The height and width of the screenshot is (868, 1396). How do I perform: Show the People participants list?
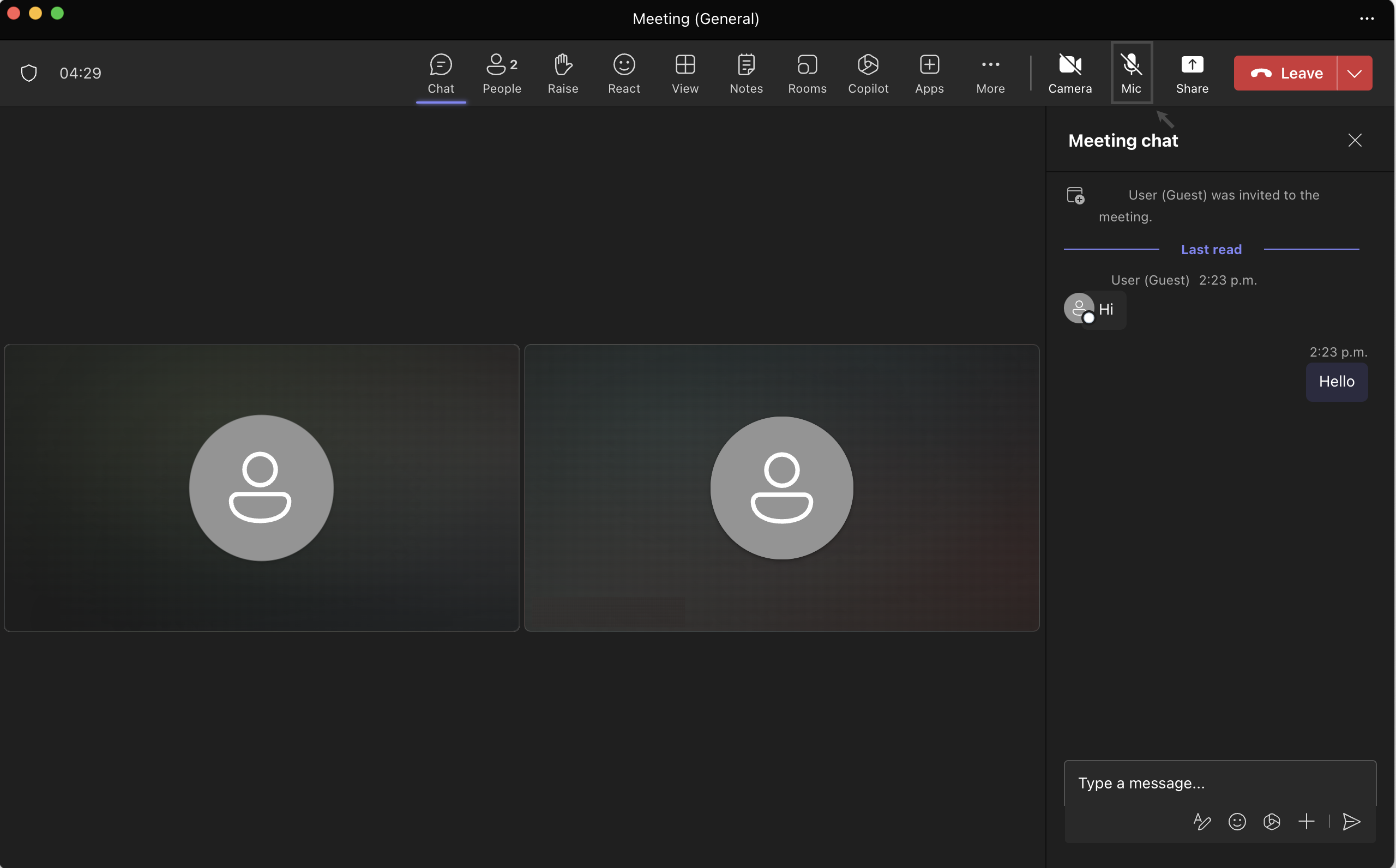pos(502,74)
